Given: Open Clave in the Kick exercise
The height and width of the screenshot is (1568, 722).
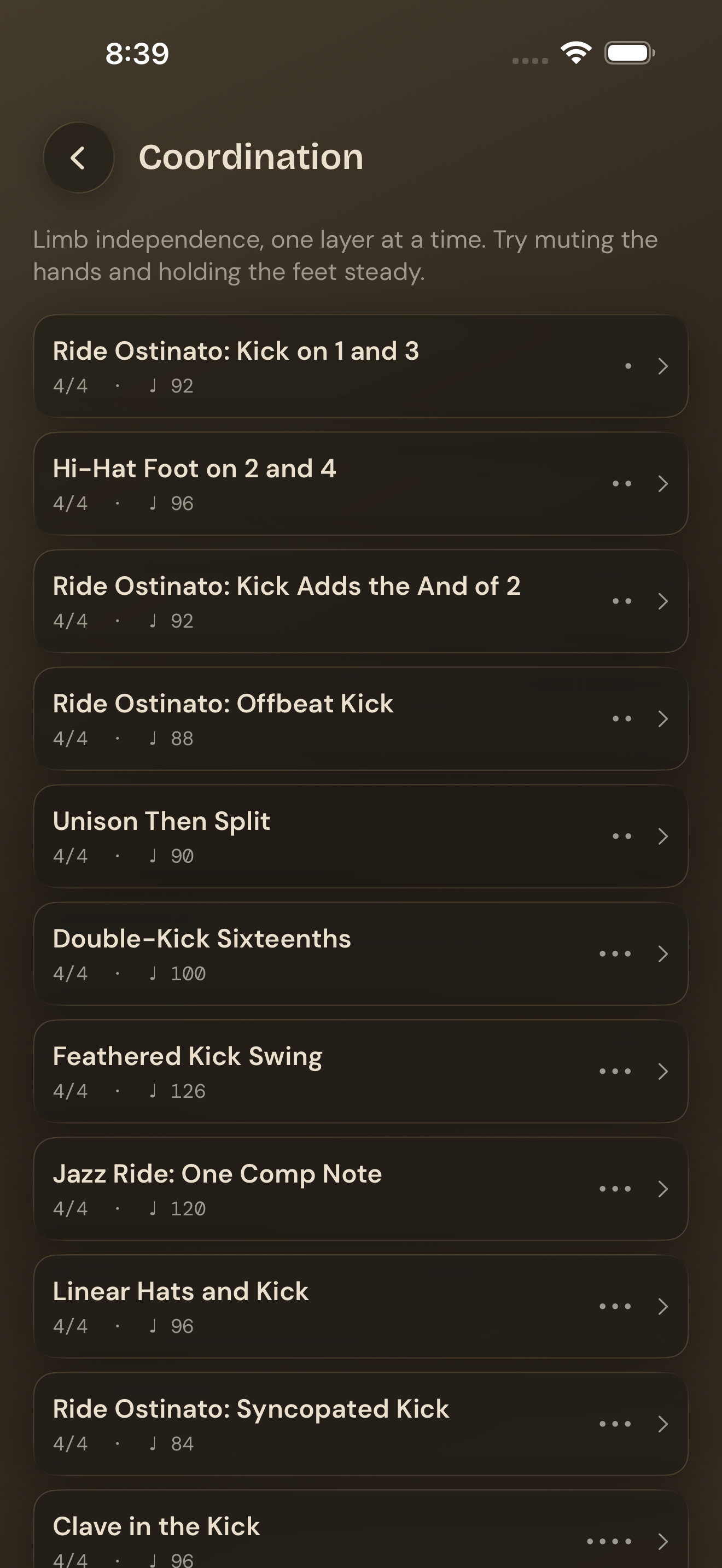Looking at the screenshot, I should tap(360, 1529).
